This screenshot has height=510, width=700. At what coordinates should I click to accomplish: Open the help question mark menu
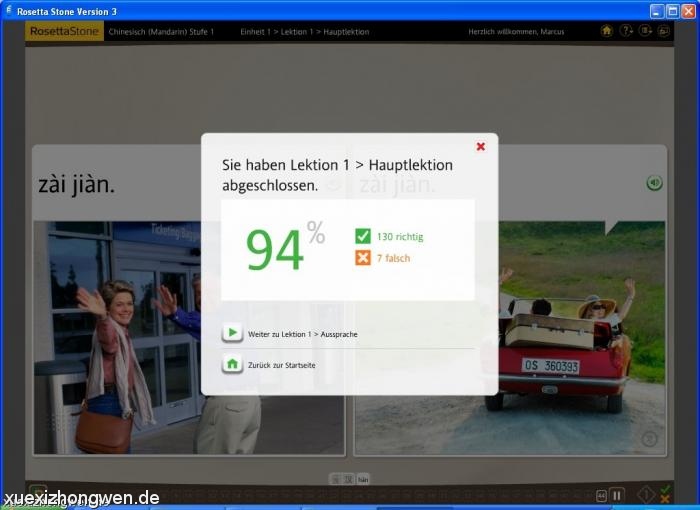(x=626, y=31)
